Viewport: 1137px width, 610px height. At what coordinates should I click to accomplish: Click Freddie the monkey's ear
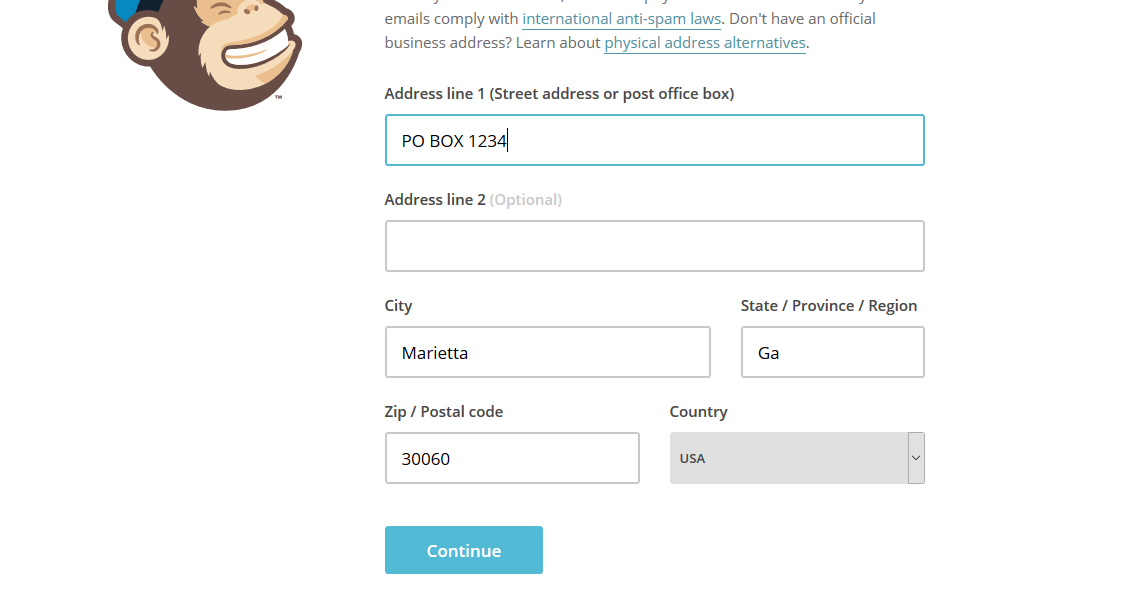tap(146, 38)
